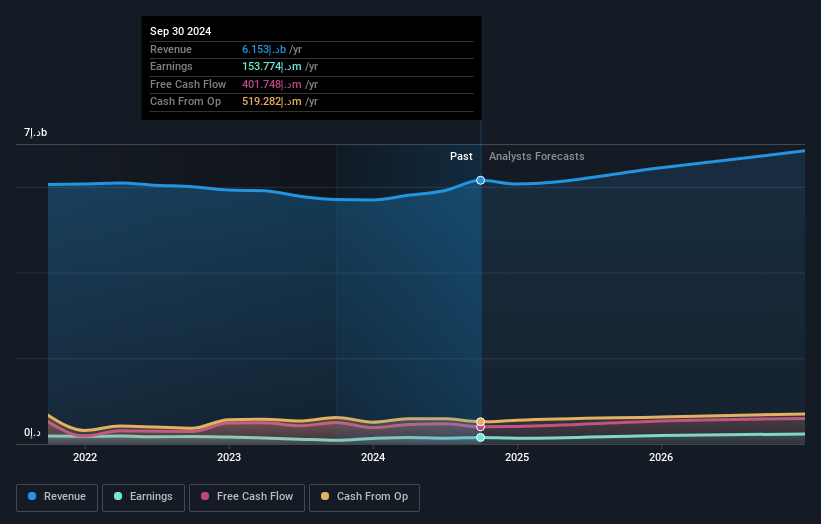The width and height of the screenshot is (821, 524).
Task: Toggle the Revenue legend button
Action: coord(57,497)
